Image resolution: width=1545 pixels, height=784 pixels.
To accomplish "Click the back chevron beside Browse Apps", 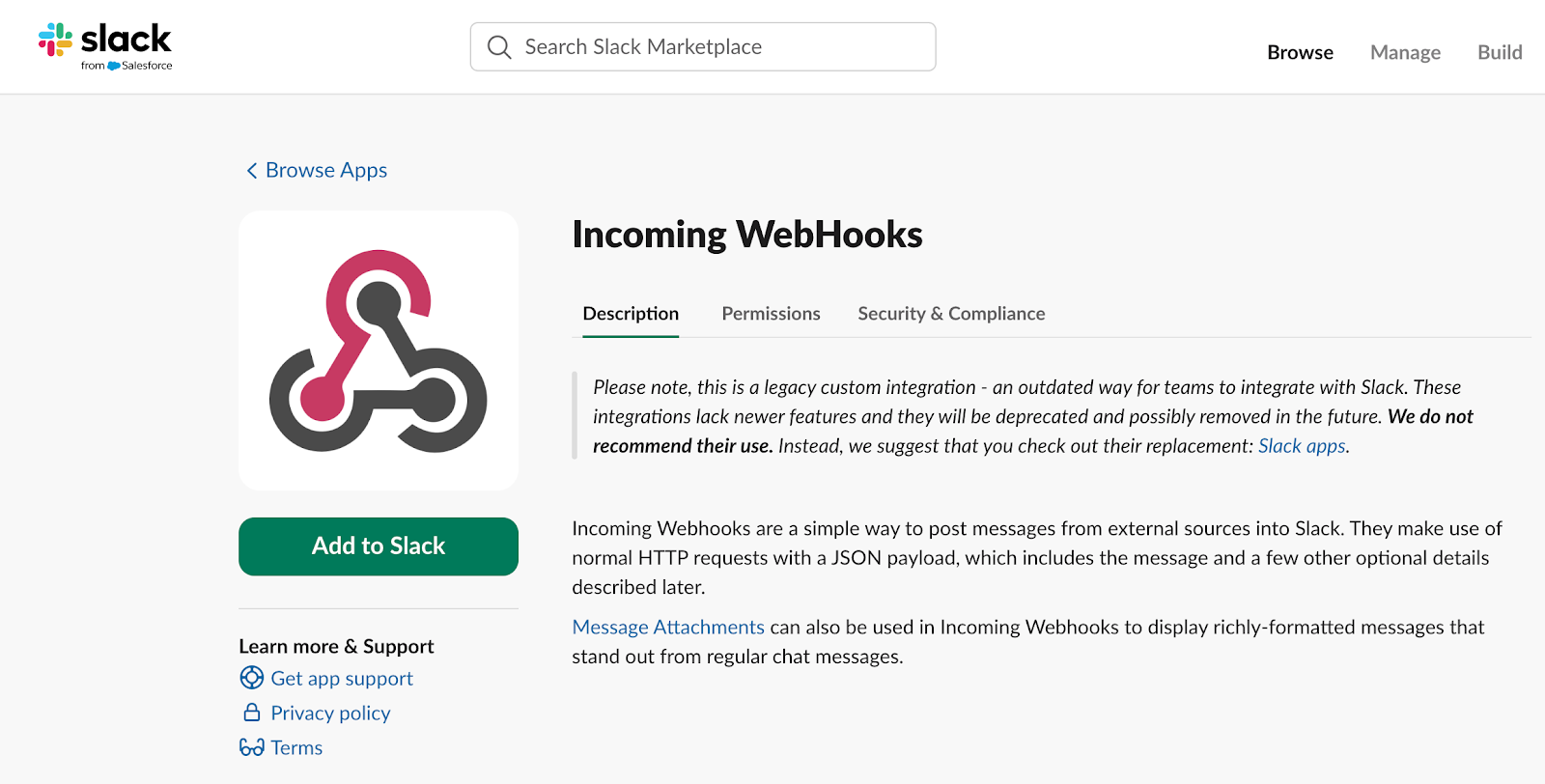I will pyautogui.click(x=252, y=171).
